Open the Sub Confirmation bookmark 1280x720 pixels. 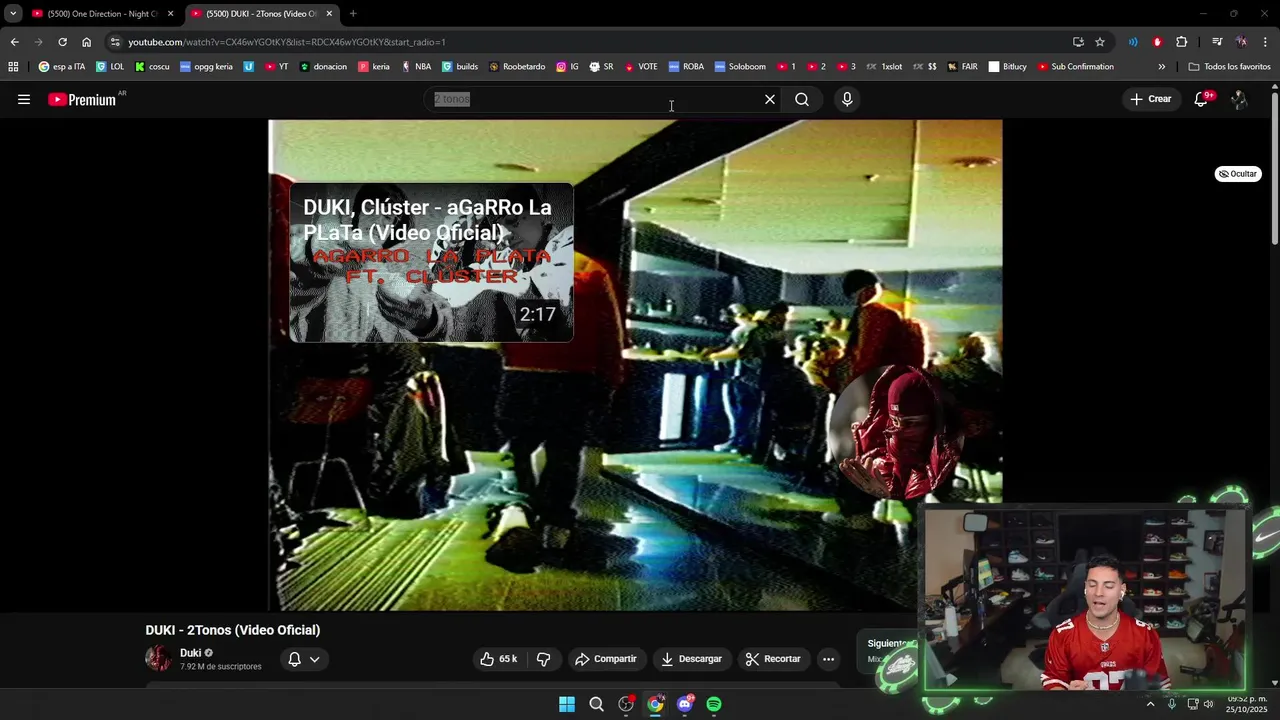[1076, 67]
